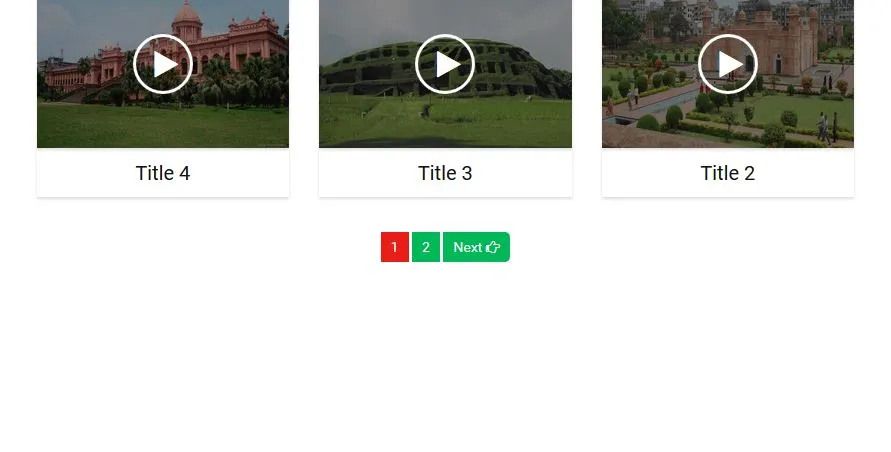Screen dimensions: 891x452
Task: Play the Title 4 video
Action: pos(163,64)
